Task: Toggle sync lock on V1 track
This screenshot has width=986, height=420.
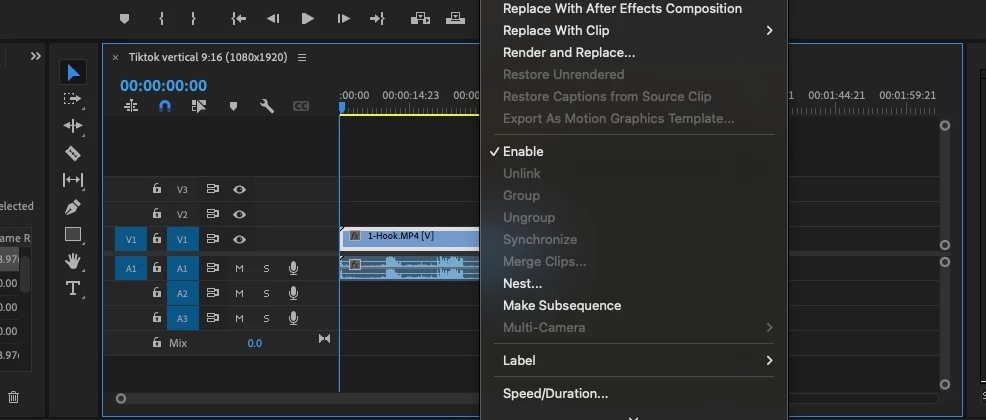Action: tap(213, 239)
